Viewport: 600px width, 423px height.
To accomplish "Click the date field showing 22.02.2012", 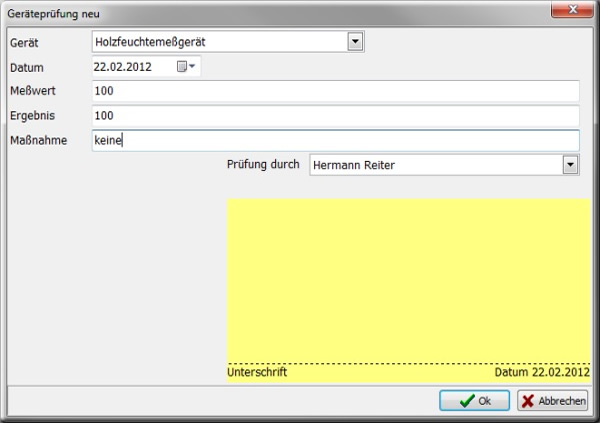I will pyautogui.click(x=146, y=67).
